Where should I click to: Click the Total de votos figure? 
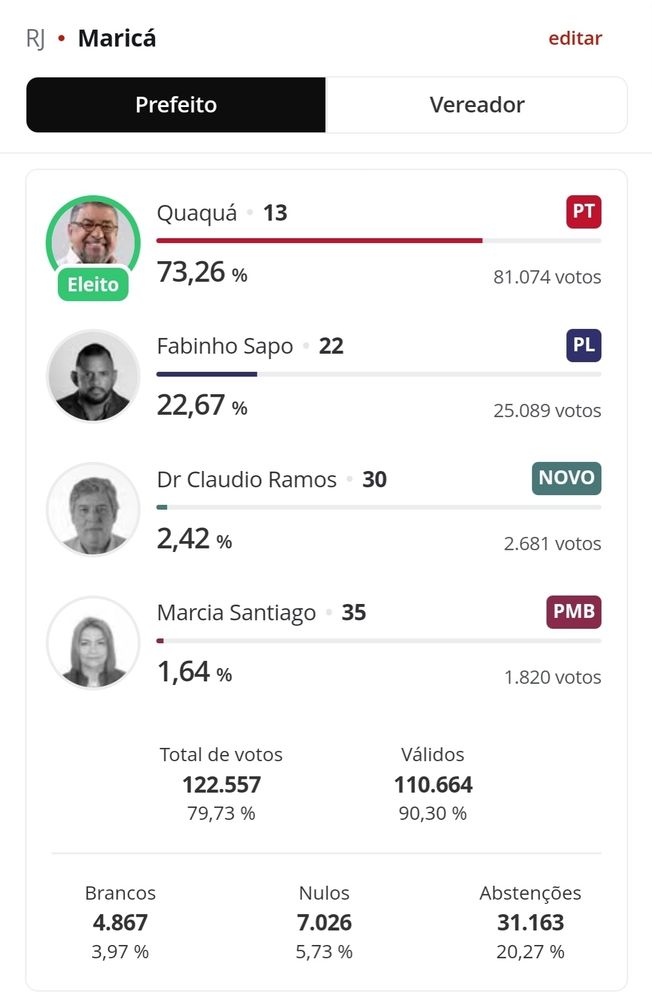tap(221, 784)
